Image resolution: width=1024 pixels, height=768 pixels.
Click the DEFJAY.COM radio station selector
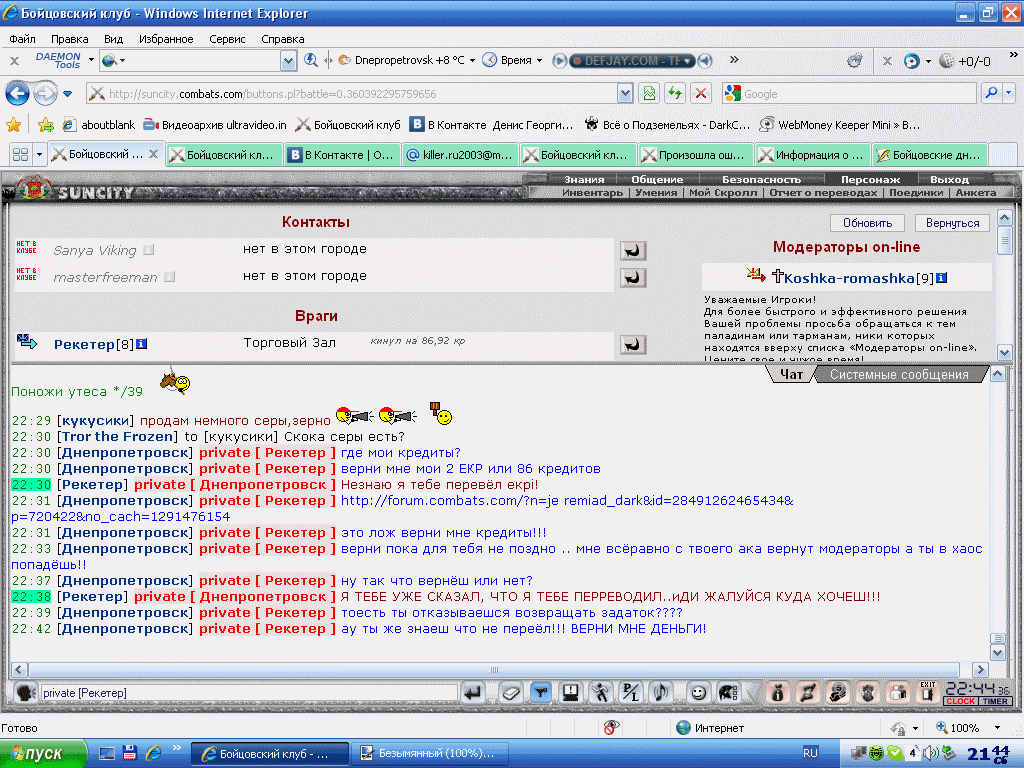[632, 61]
